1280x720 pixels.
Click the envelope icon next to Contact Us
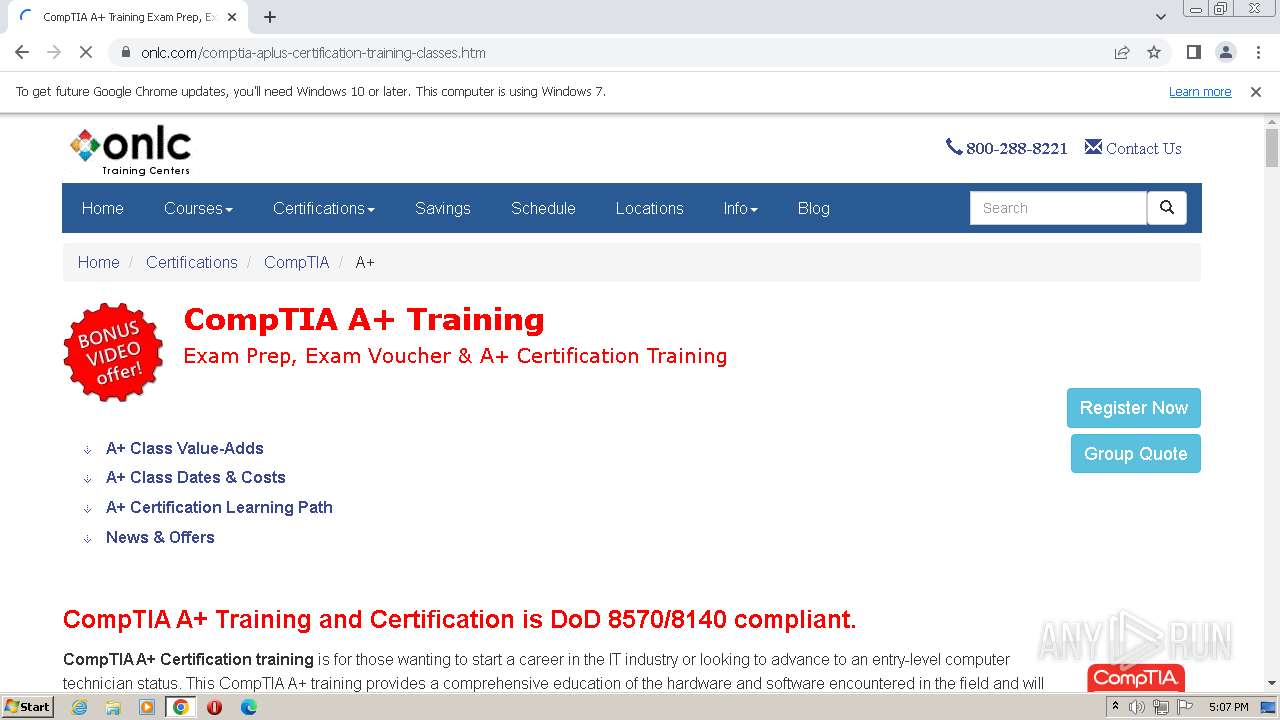click(x=1093, y=147)
